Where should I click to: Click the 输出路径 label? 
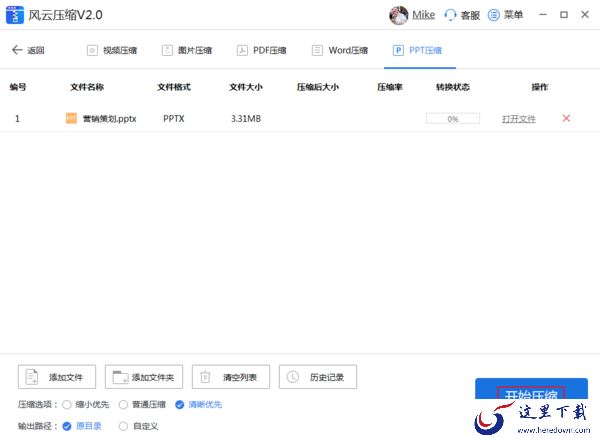37,426
